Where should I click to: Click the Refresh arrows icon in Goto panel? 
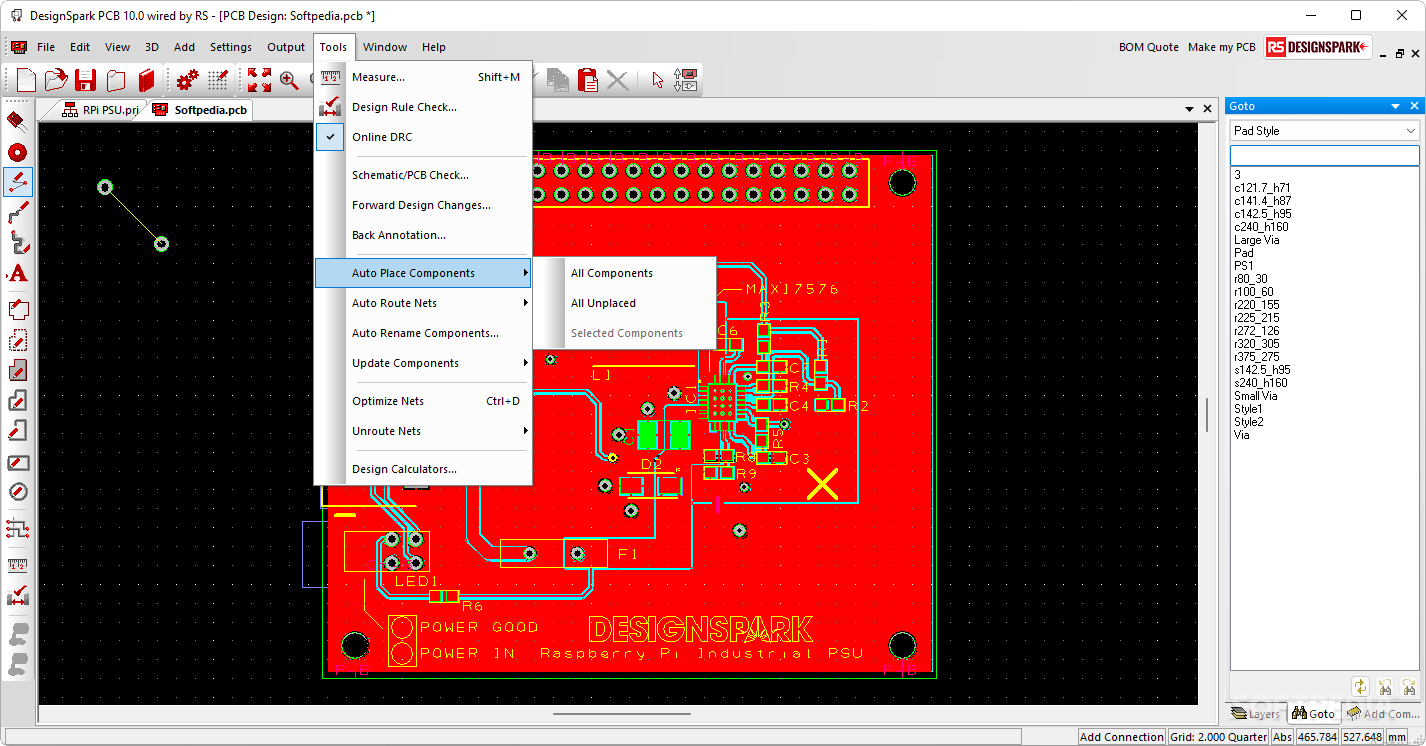(x=1360, y=686)
